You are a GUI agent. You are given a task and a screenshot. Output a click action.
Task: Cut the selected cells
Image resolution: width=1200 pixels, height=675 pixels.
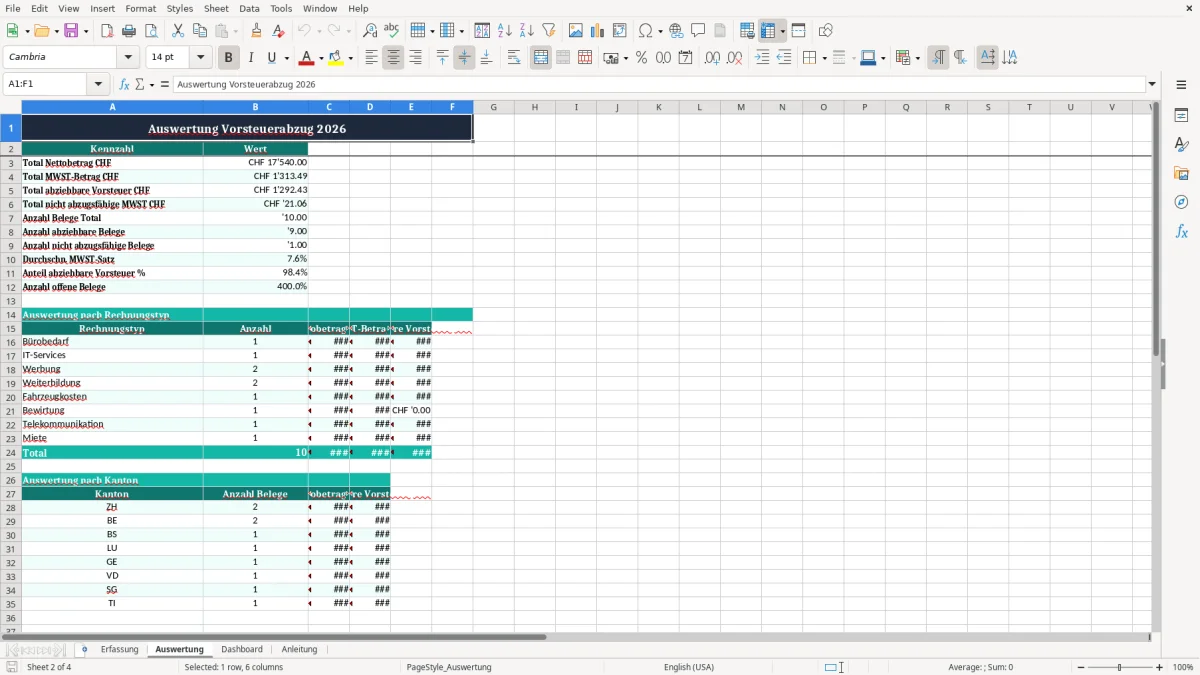coord(178,31)
